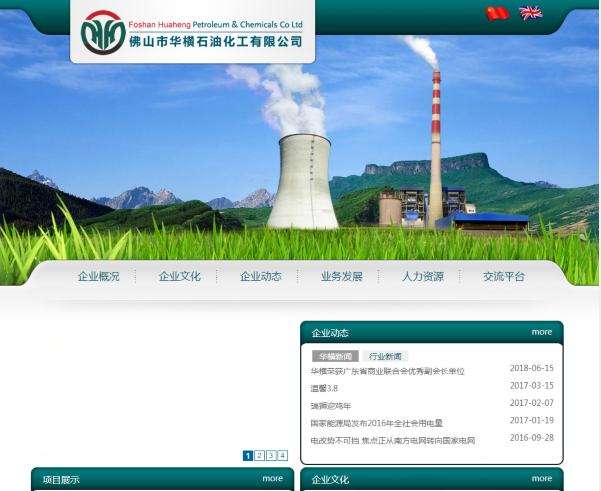
Task: Click more in the 企业动态 panel header
Action: [541, 332]
